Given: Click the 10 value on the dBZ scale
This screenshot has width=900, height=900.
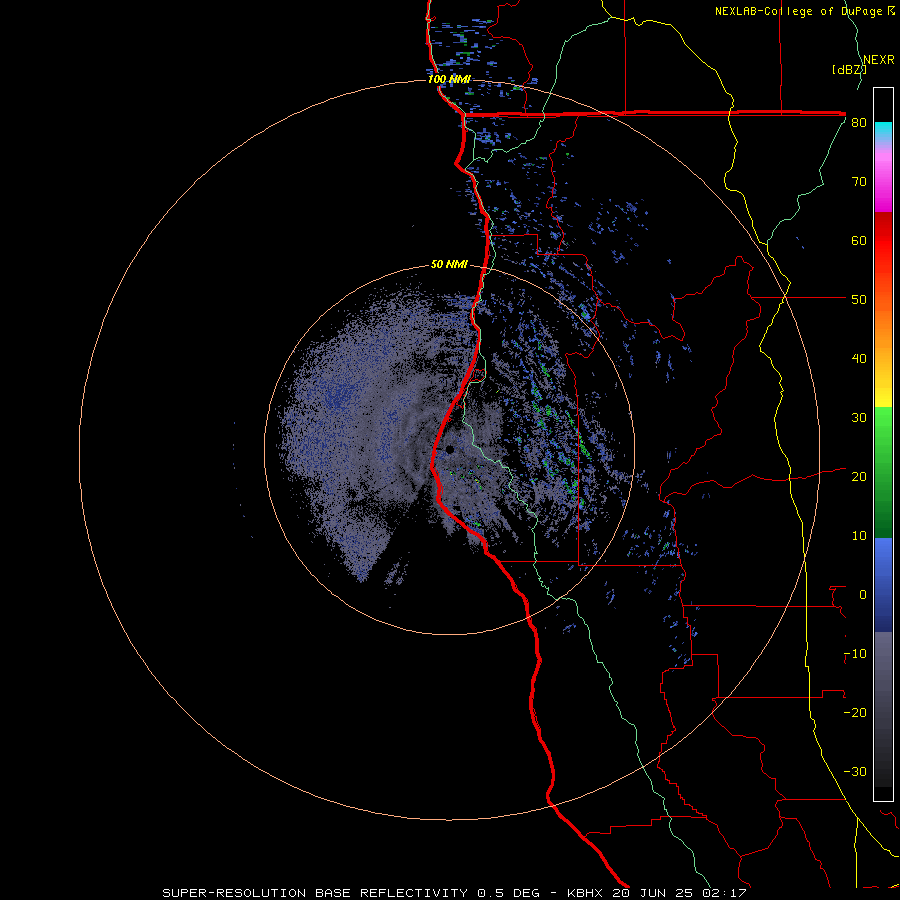Looking at the screenshot, I should [859, 536].
